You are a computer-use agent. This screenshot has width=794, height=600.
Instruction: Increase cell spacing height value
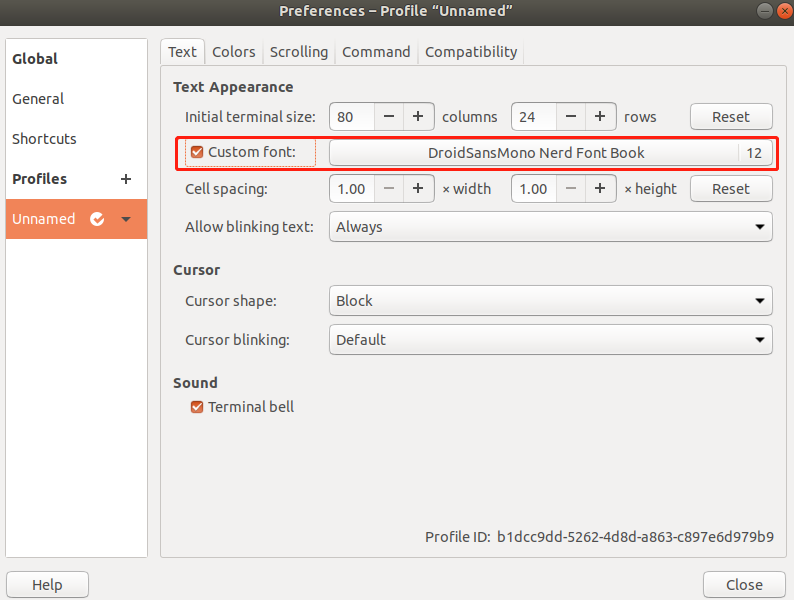pos(600,189)
